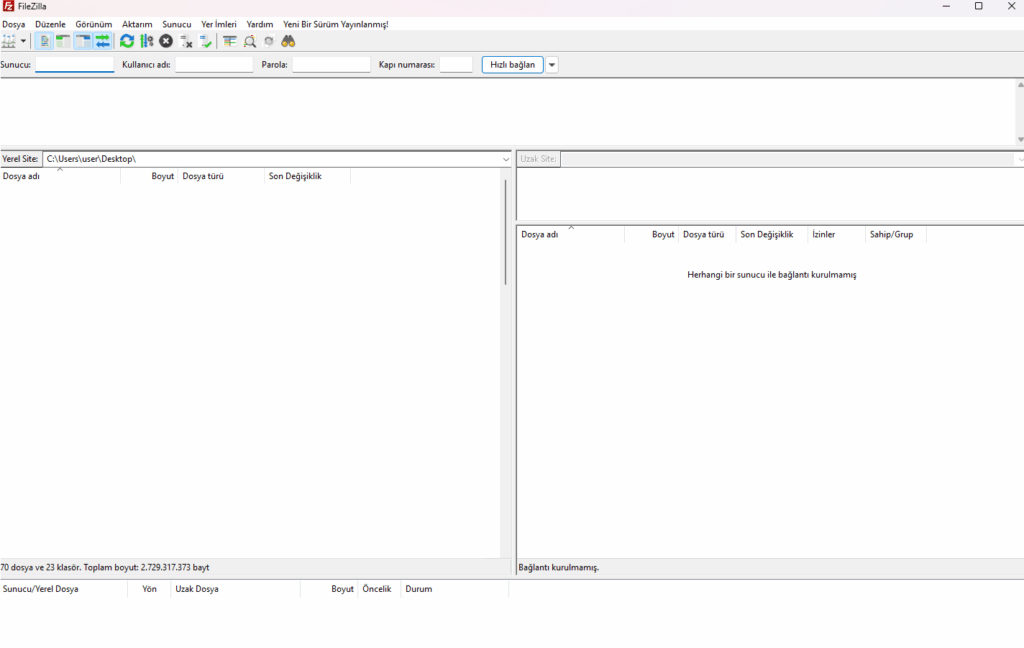This screenshot has width=1024, height=648.
Task: Click 'Herhangi bir sunucu ile bağlantı kurulmamış' text
Action: click(771, 275)
